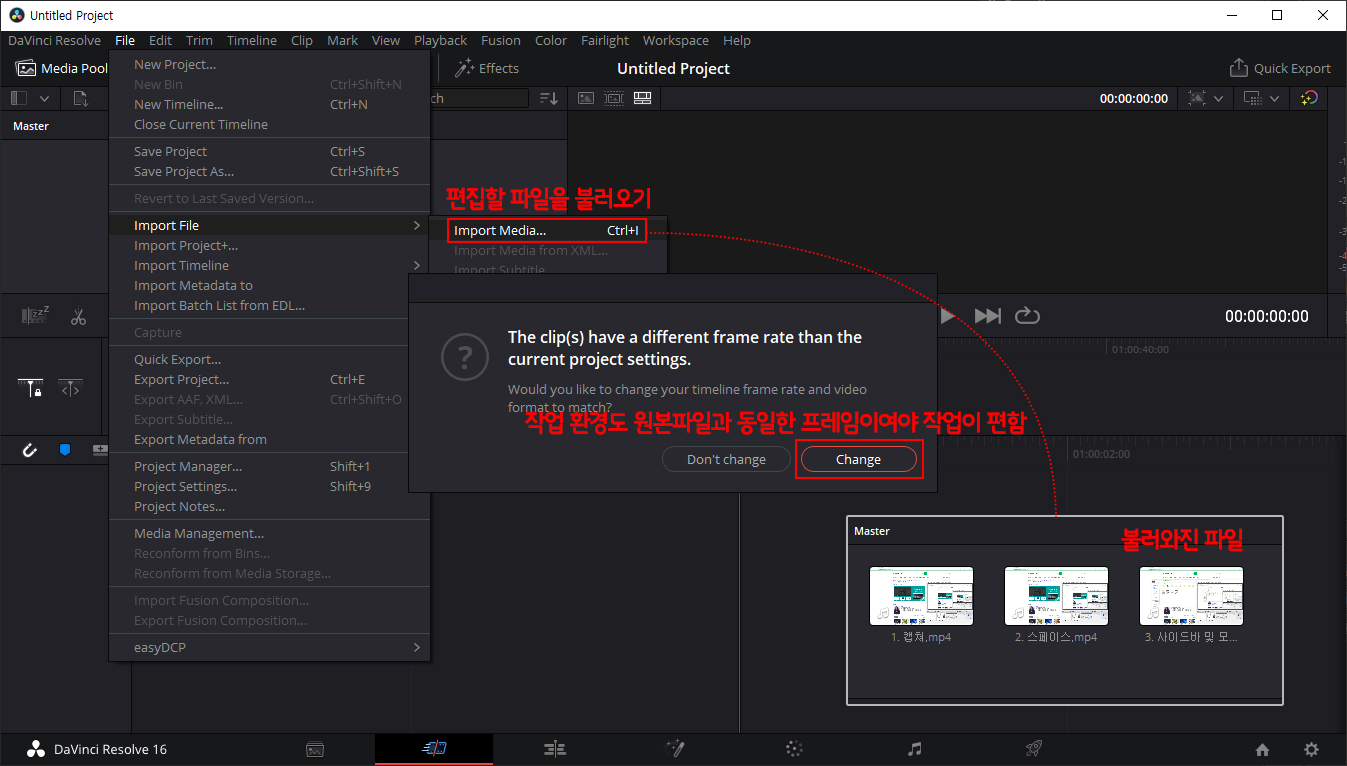Click the skip to next clip button
This screenshot has width=1347, height=766.
987,316
